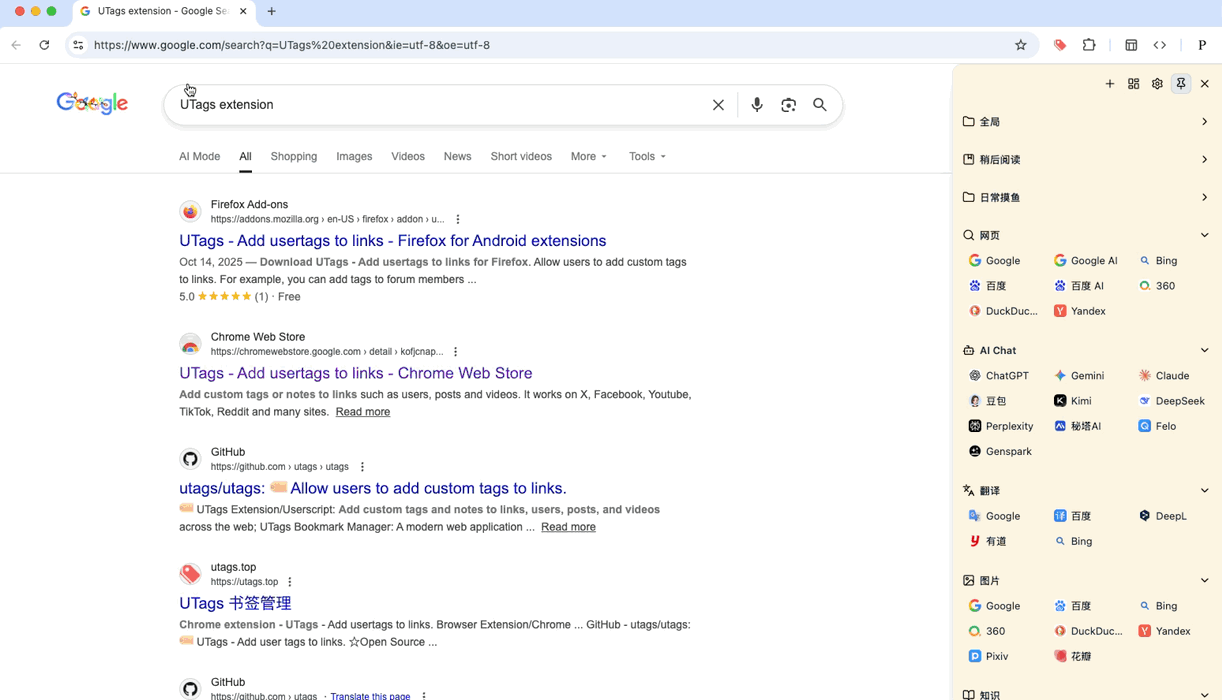Open UTags extension icon in browser toolbar
The width and height of the screenshot is (1222, 700).
[1060, 45]
